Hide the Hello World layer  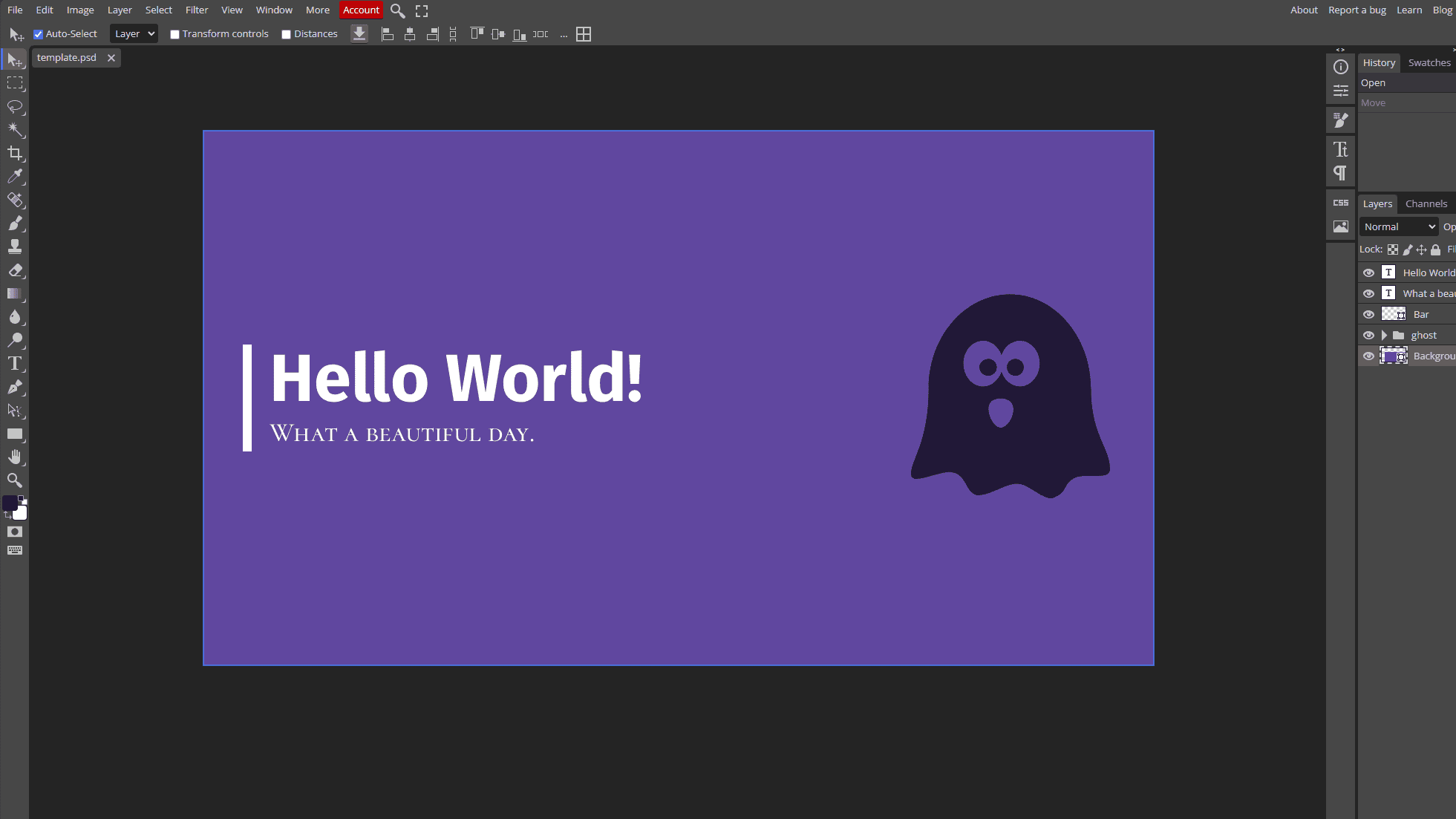click(1368, 273)
